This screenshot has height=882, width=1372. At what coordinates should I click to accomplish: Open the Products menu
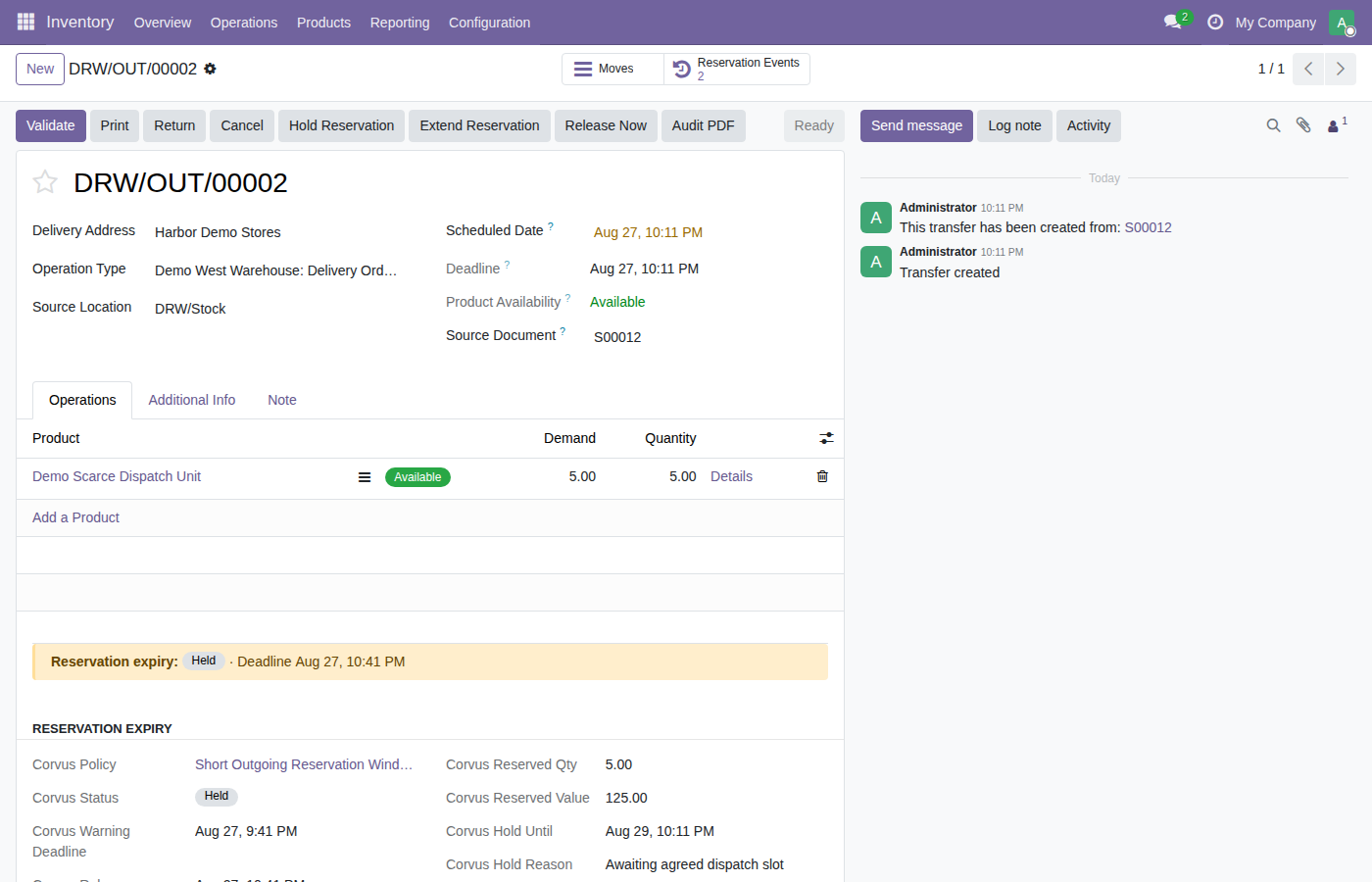(x=323, y=23)
